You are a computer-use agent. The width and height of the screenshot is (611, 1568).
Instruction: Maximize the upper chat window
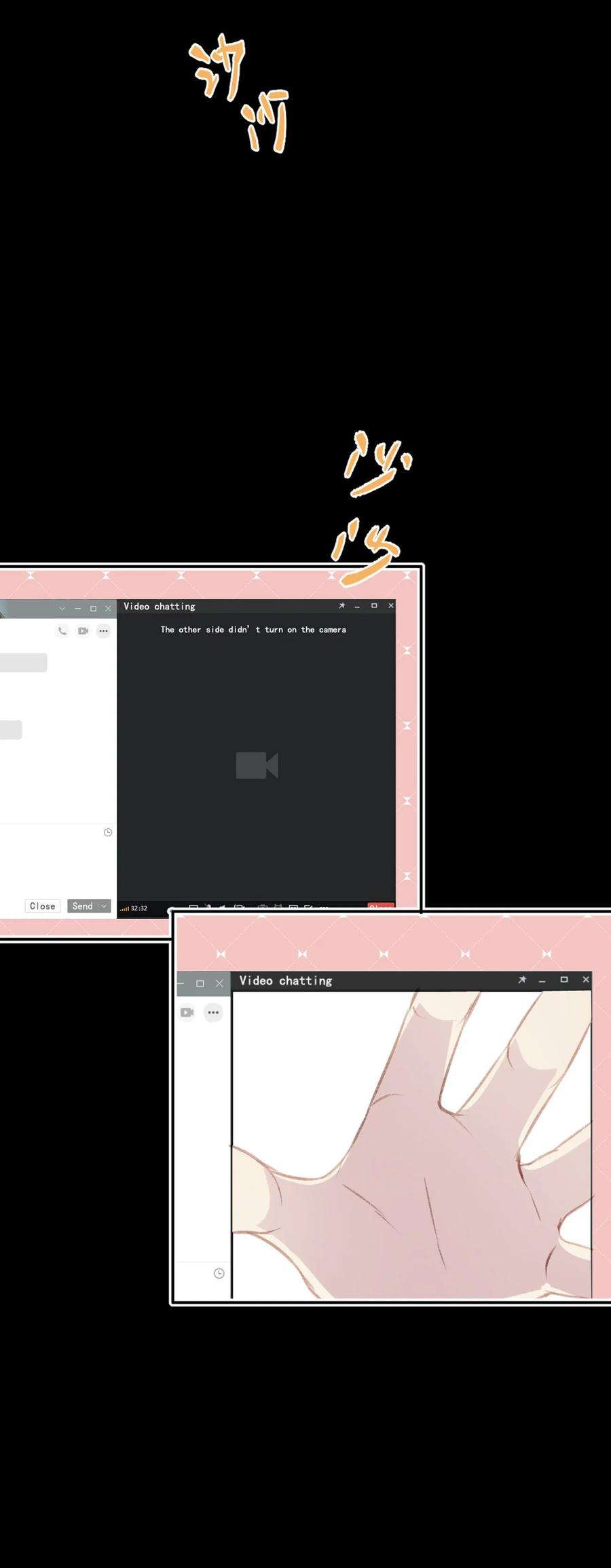pyautogui.click(x=93, y=608)
